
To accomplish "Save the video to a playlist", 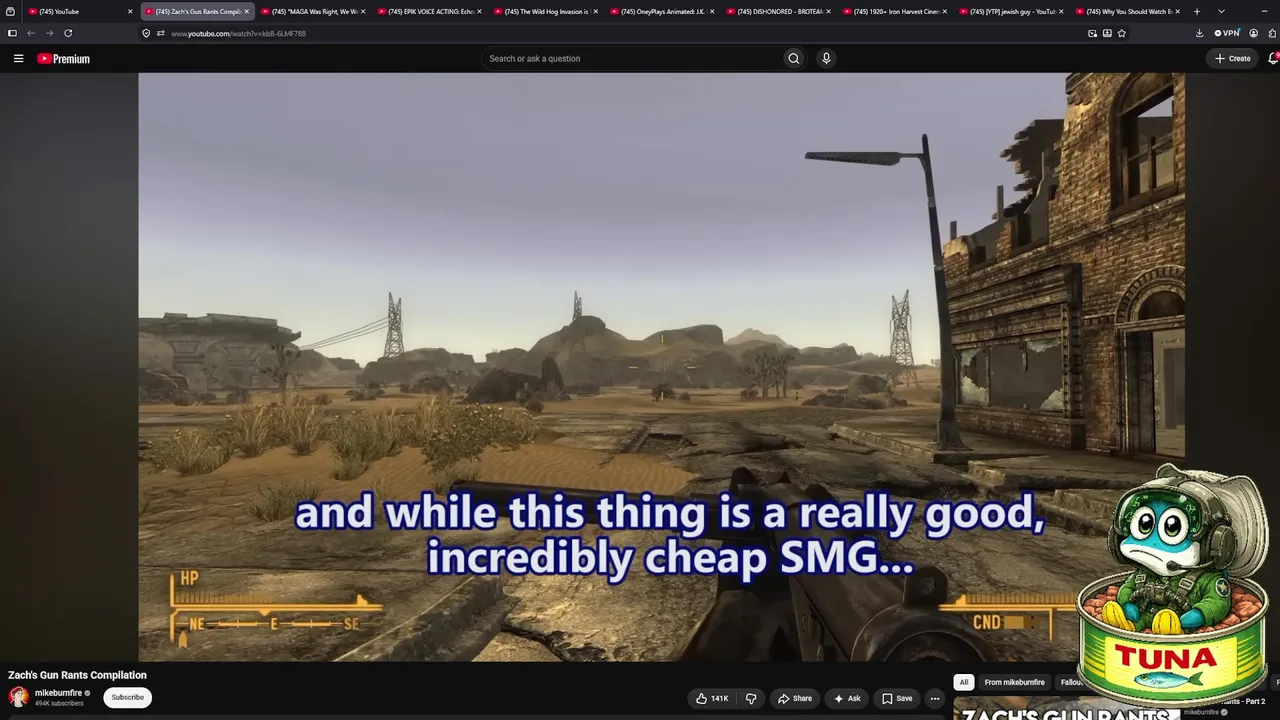I will pos(897,698).
